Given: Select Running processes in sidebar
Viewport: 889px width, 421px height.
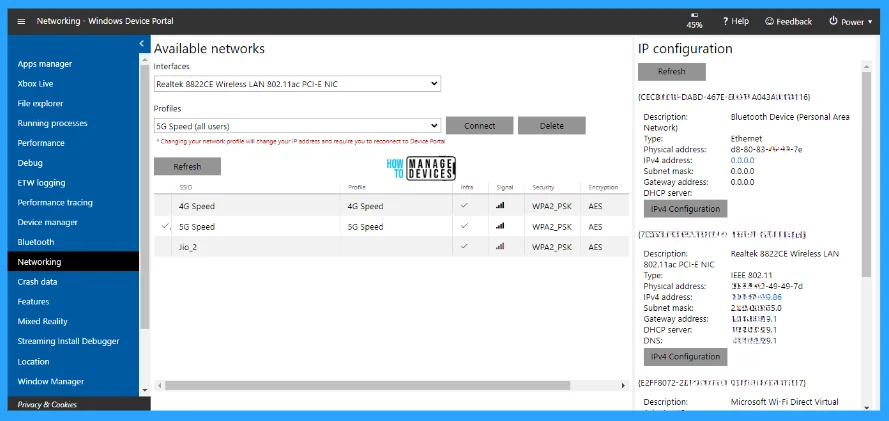Looking at the screenshot, I should [52, 124].
